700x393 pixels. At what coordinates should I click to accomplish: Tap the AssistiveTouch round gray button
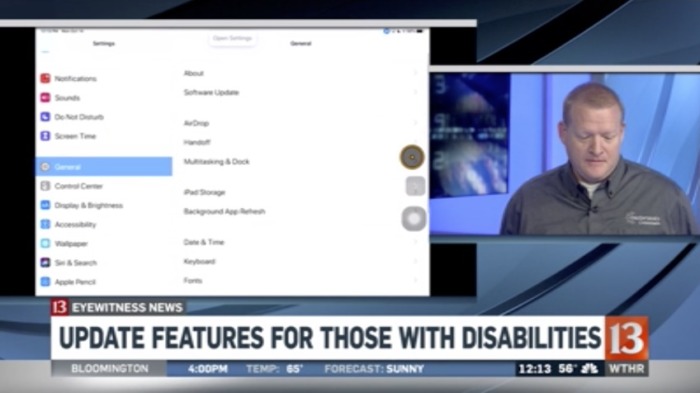pos(414,219)
